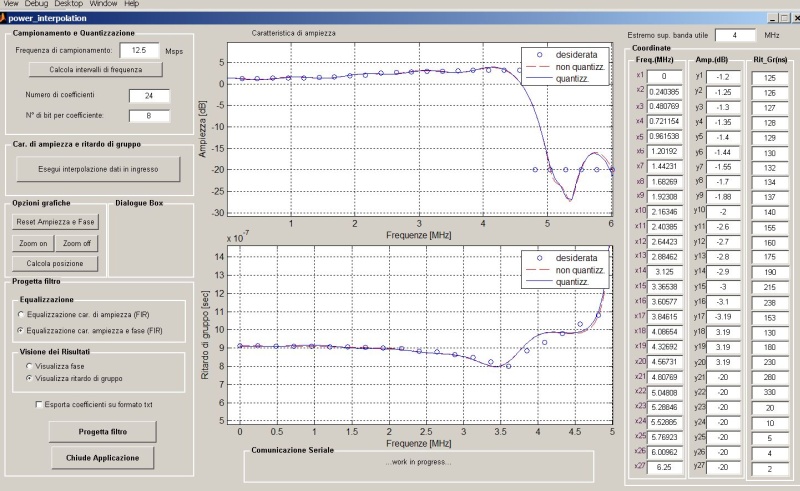
Task: Tick Esporta coefficienti su formato txt checkbox
Action: click(x=39, y=404)
